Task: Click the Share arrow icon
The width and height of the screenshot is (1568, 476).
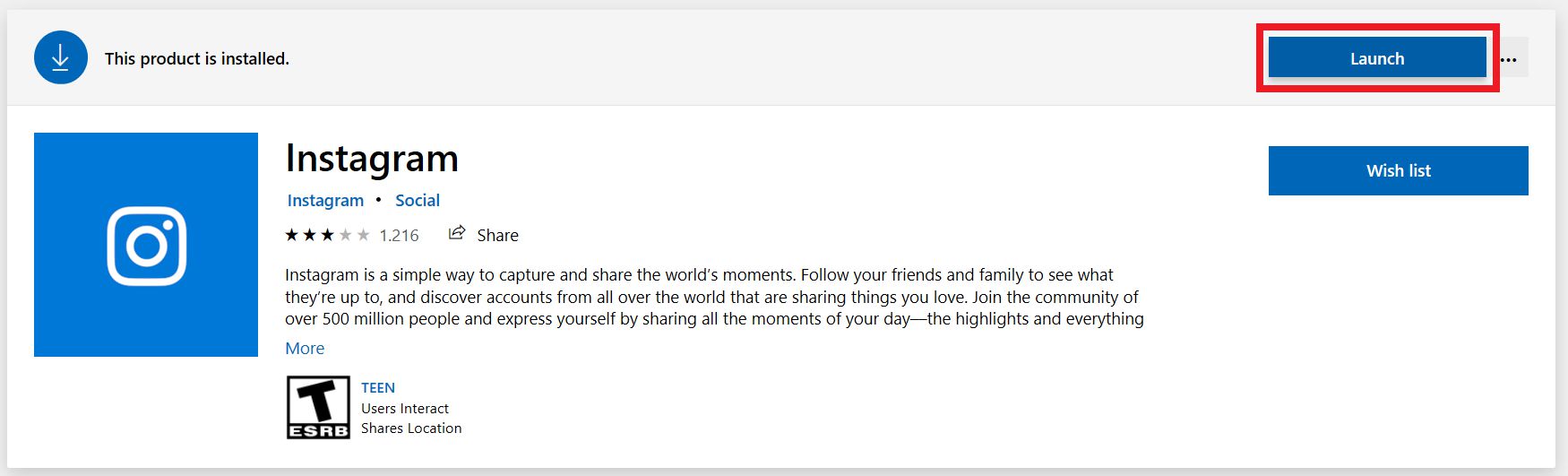Action: tap(457, 233)
